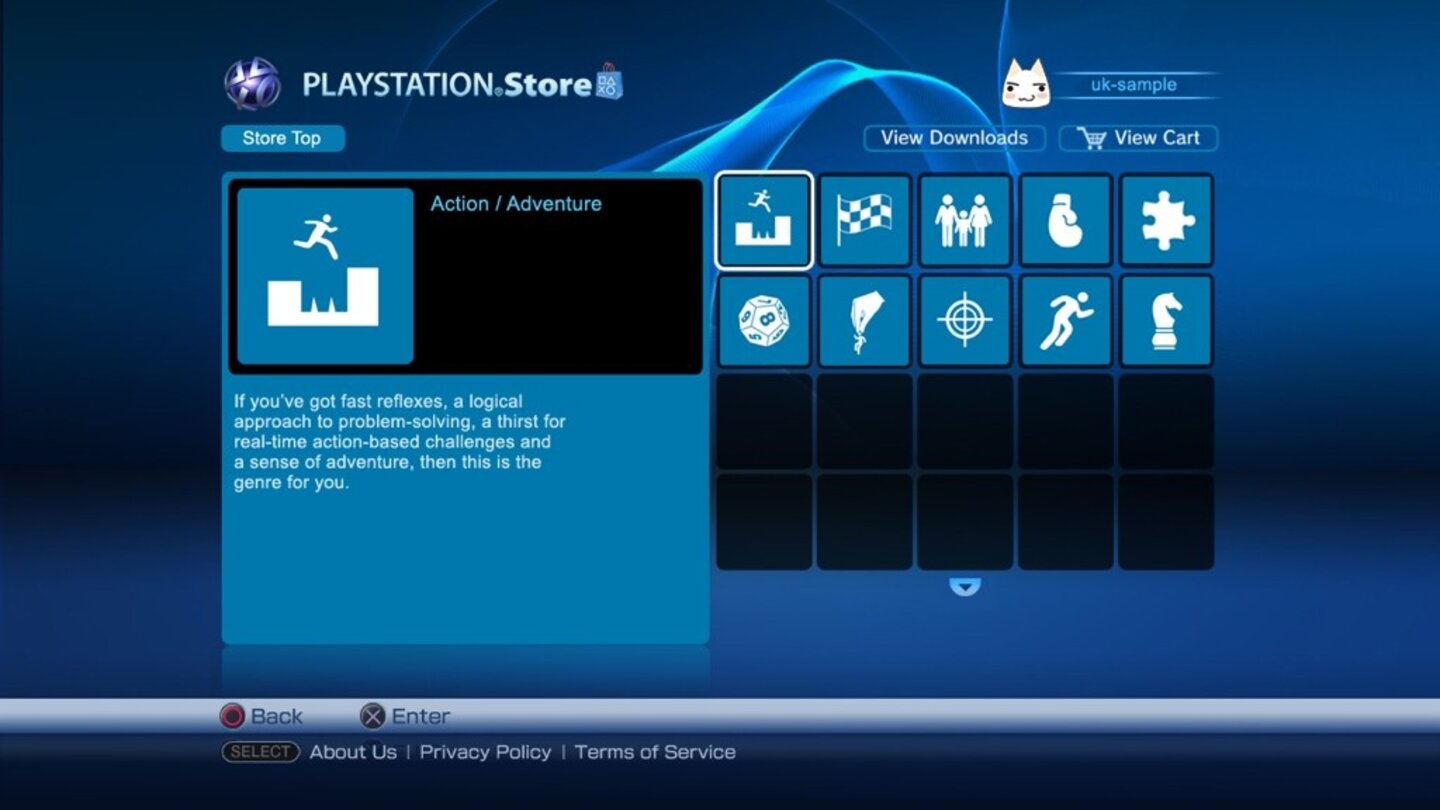This screenshot has height=810, width=1440.
Task: Select the Action / Adventure genre icon
Action: (763, 221)
